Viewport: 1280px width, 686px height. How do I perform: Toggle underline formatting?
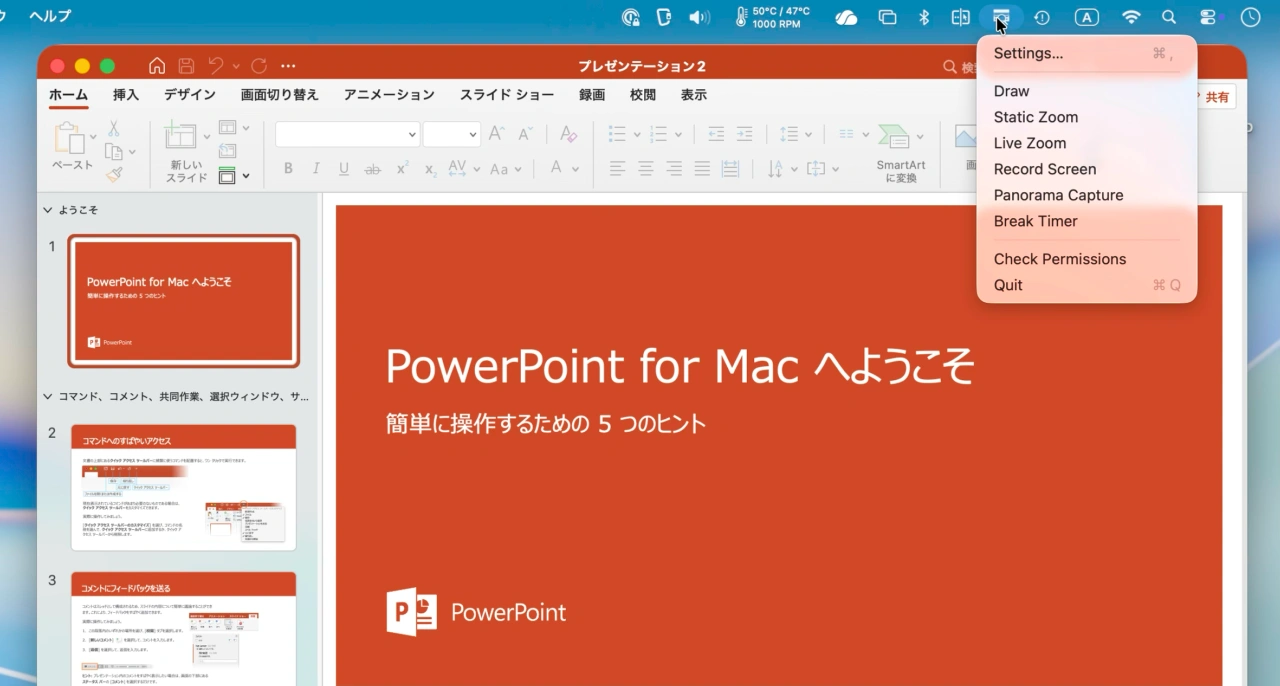344,169
